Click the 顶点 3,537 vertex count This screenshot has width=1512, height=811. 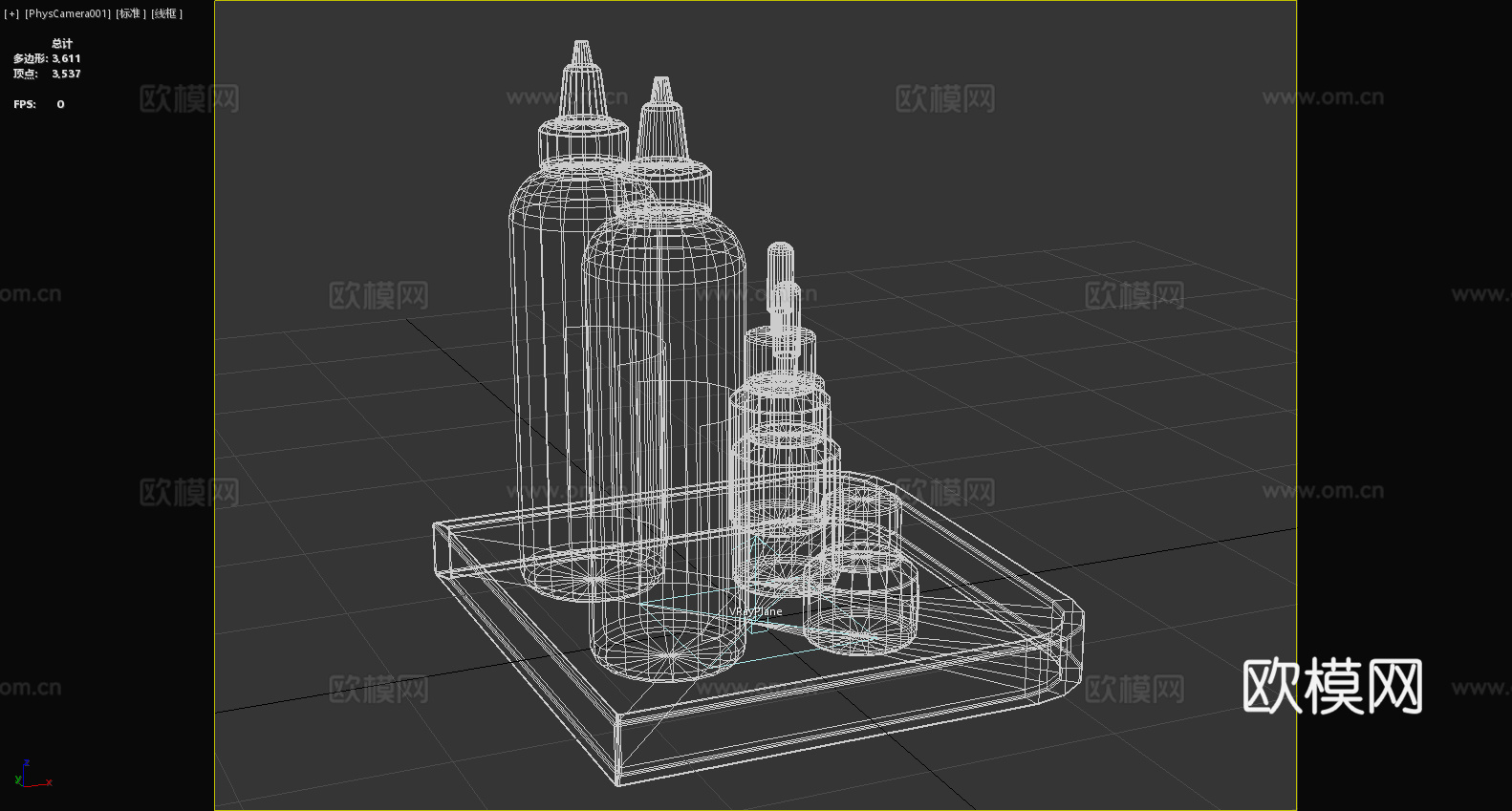pyautogui.click(x=47, y=74)
